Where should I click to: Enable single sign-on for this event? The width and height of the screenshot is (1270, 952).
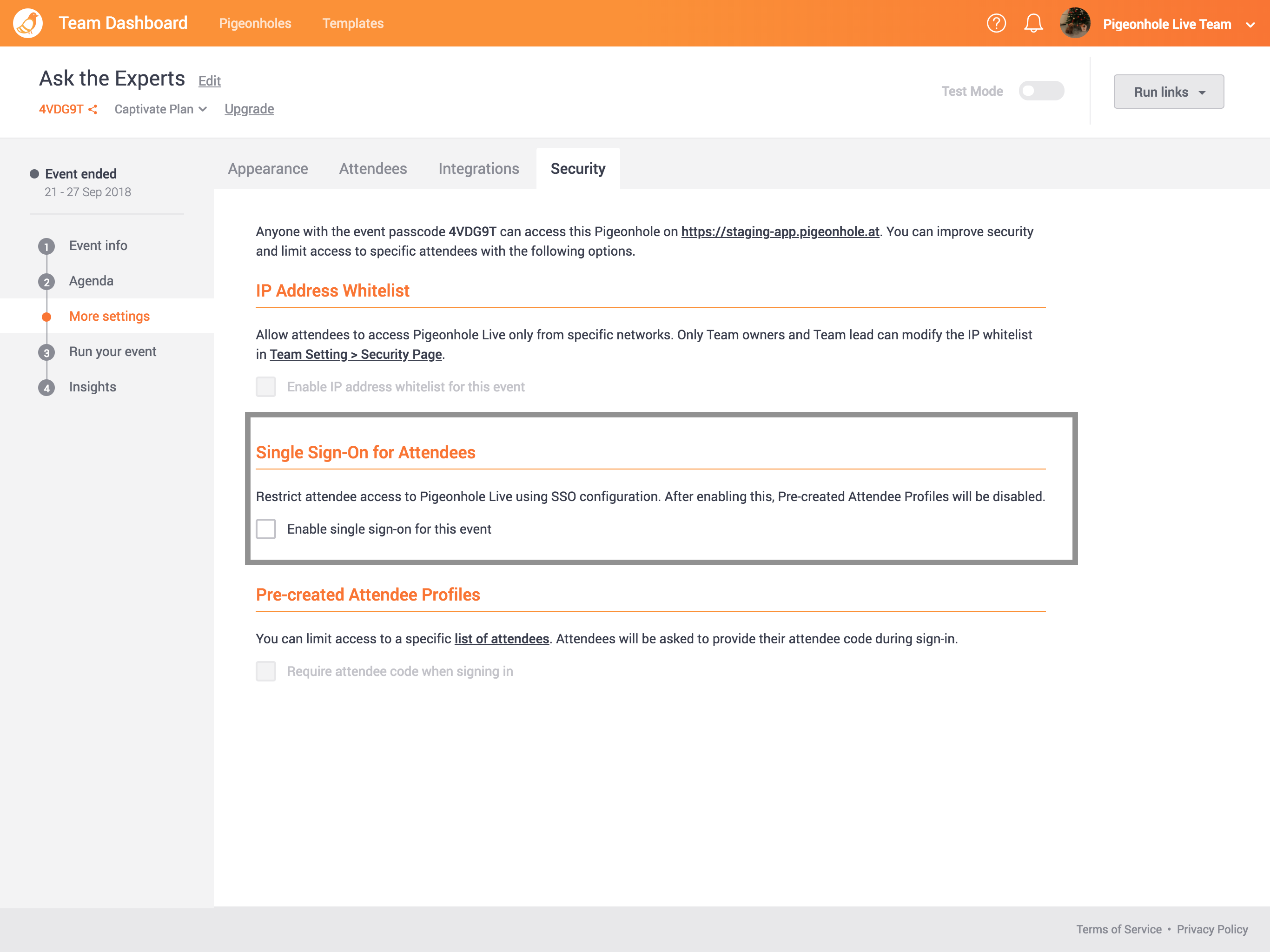click(266, 529)
